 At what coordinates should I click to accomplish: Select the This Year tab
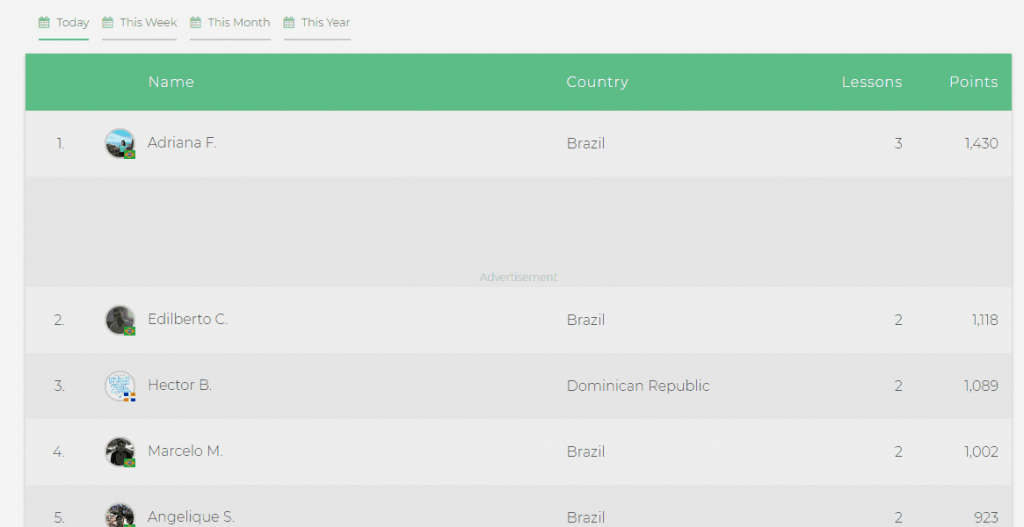[x=317, y=24]
